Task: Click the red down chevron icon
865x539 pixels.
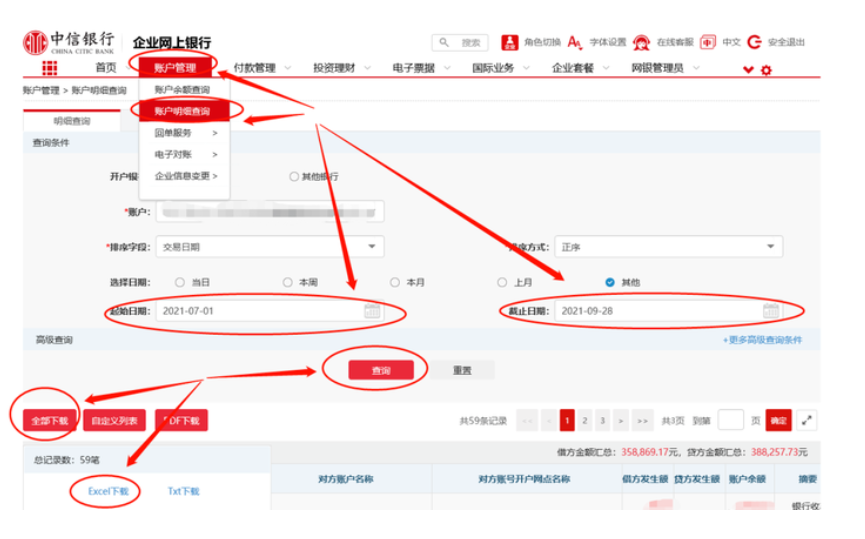Action: (x=748, y=70)
